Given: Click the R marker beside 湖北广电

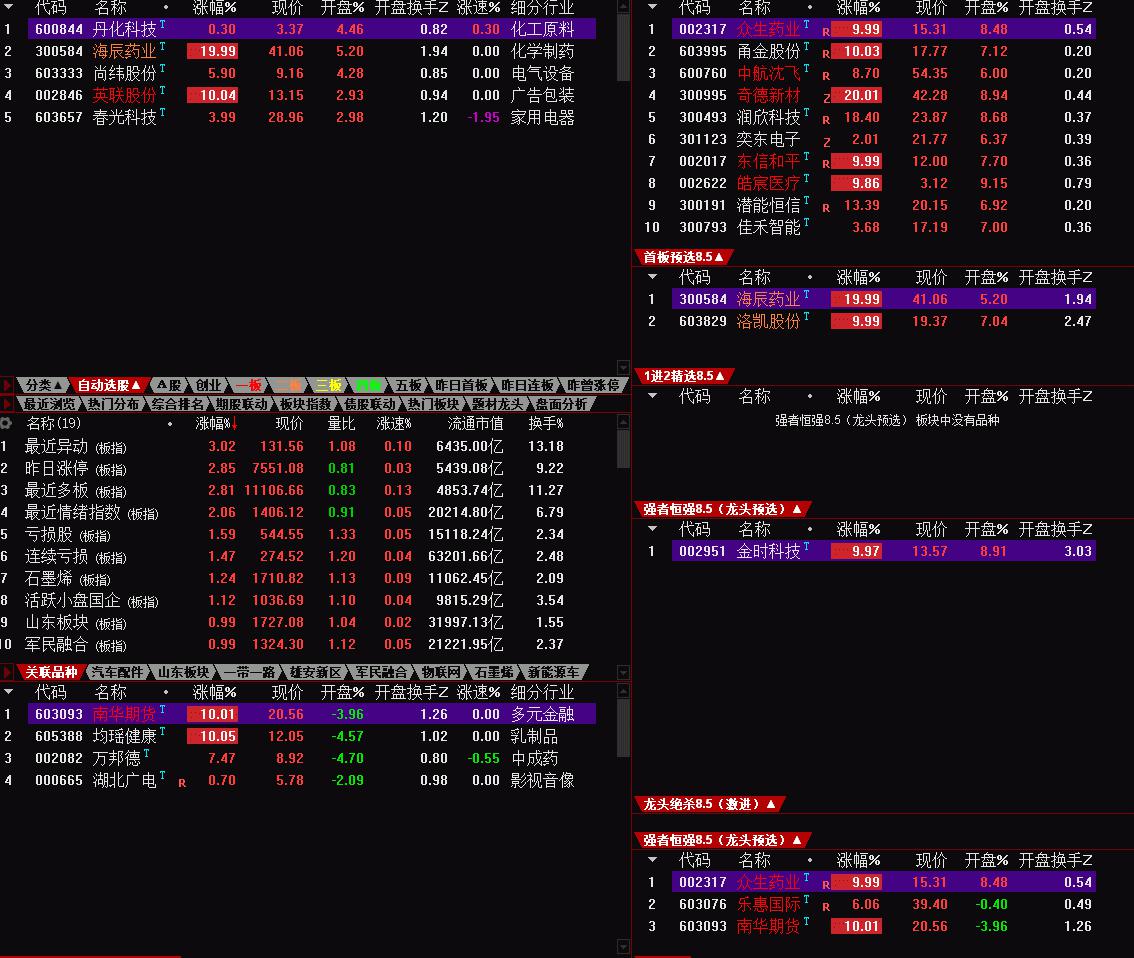Looking at the screenshot, I should coord(182,782).
